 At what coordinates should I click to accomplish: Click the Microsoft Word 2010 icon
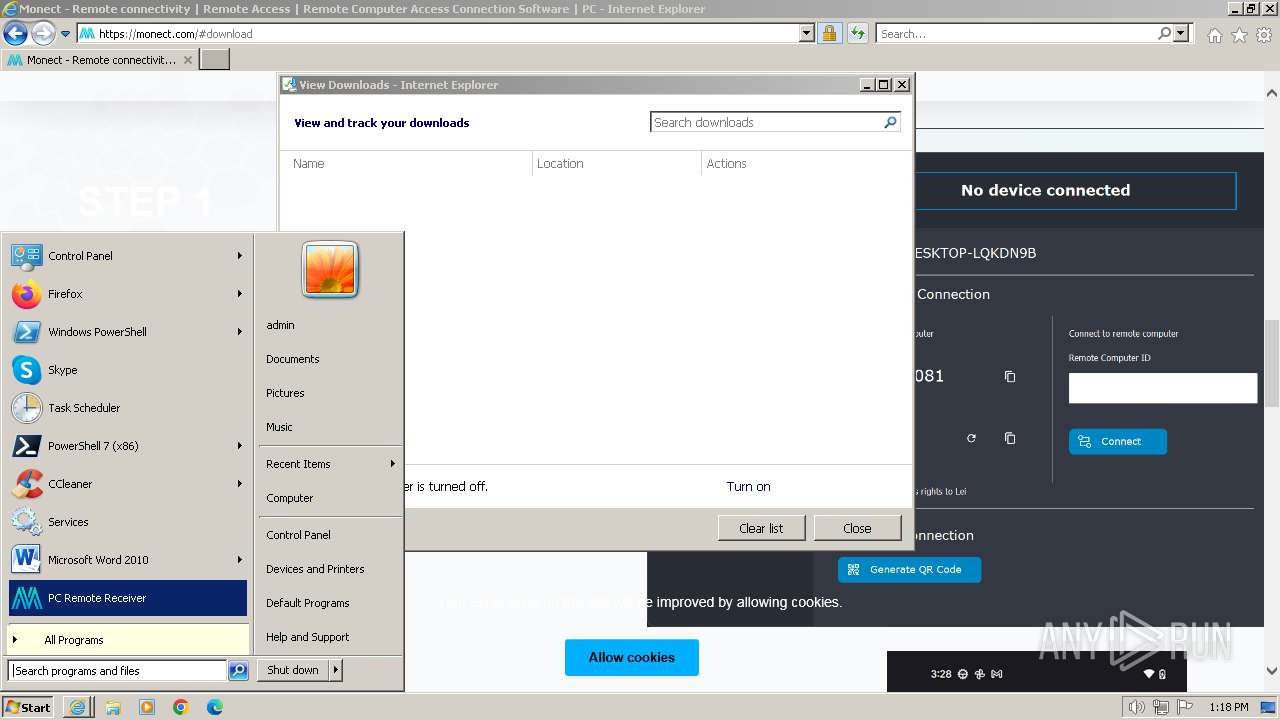[27, 560]
